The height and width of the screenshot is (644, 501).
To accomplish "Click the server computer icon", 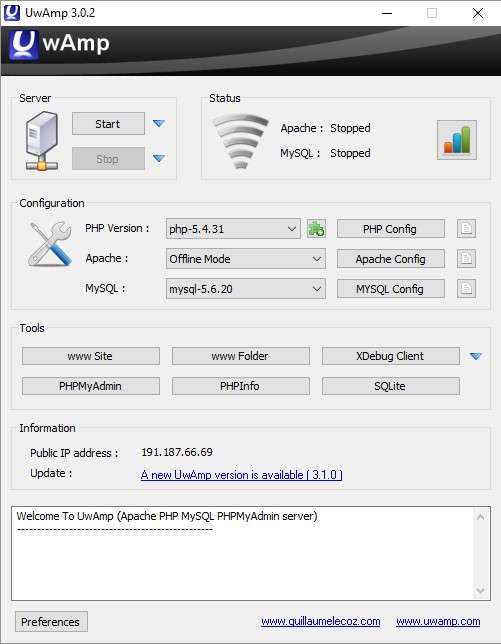I will point(42,141).
